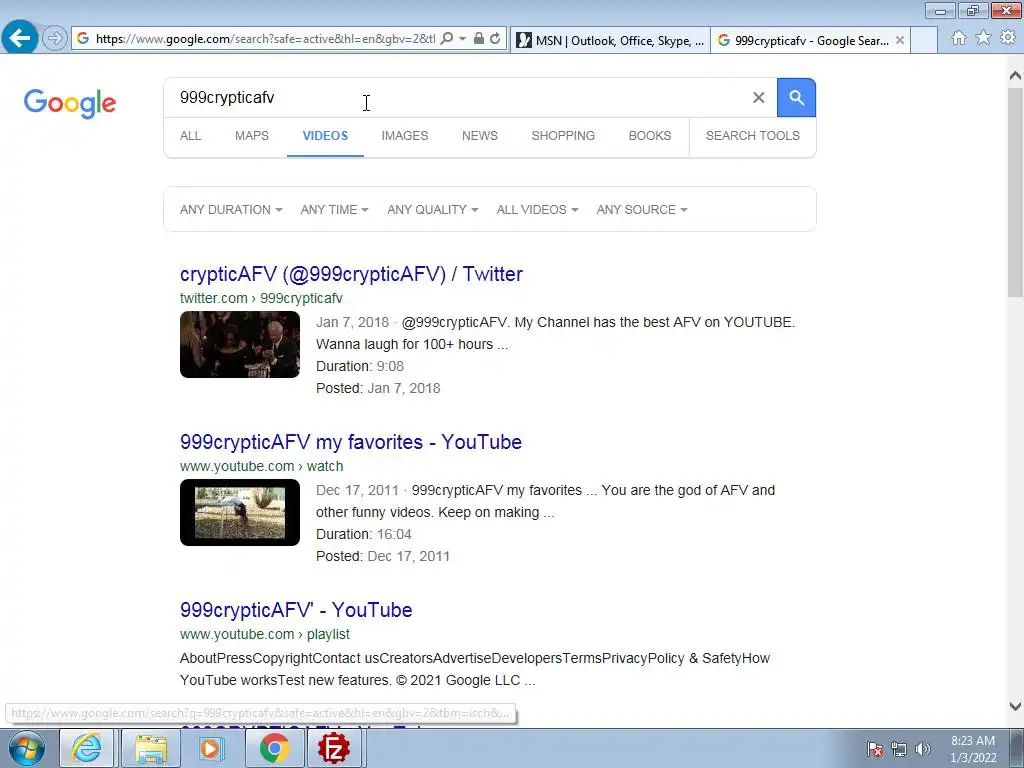Click the security lock icon in address bar

[x=479, y=39]
